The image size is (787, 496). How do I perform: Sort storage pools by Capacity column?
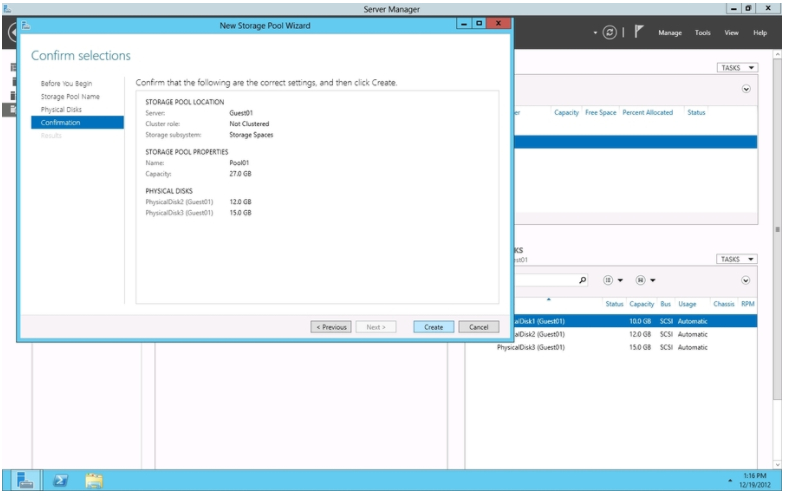(566, 112)
